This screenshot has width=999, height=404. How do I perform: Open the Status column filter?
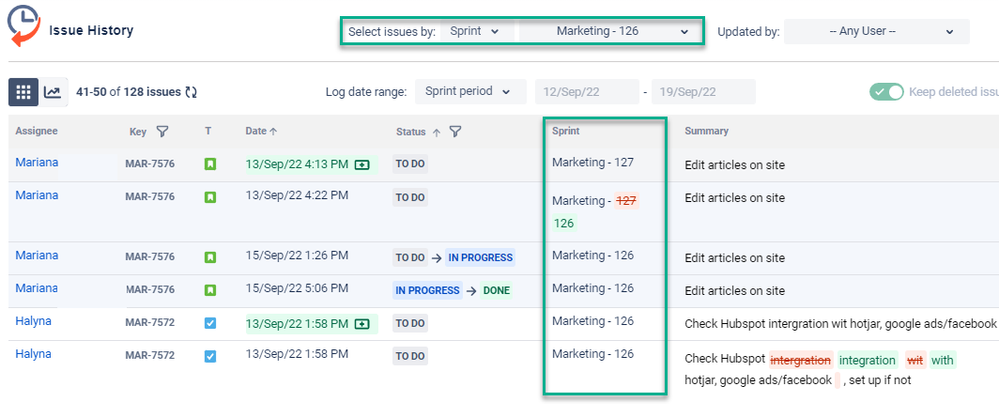click(x=456, y=132)
